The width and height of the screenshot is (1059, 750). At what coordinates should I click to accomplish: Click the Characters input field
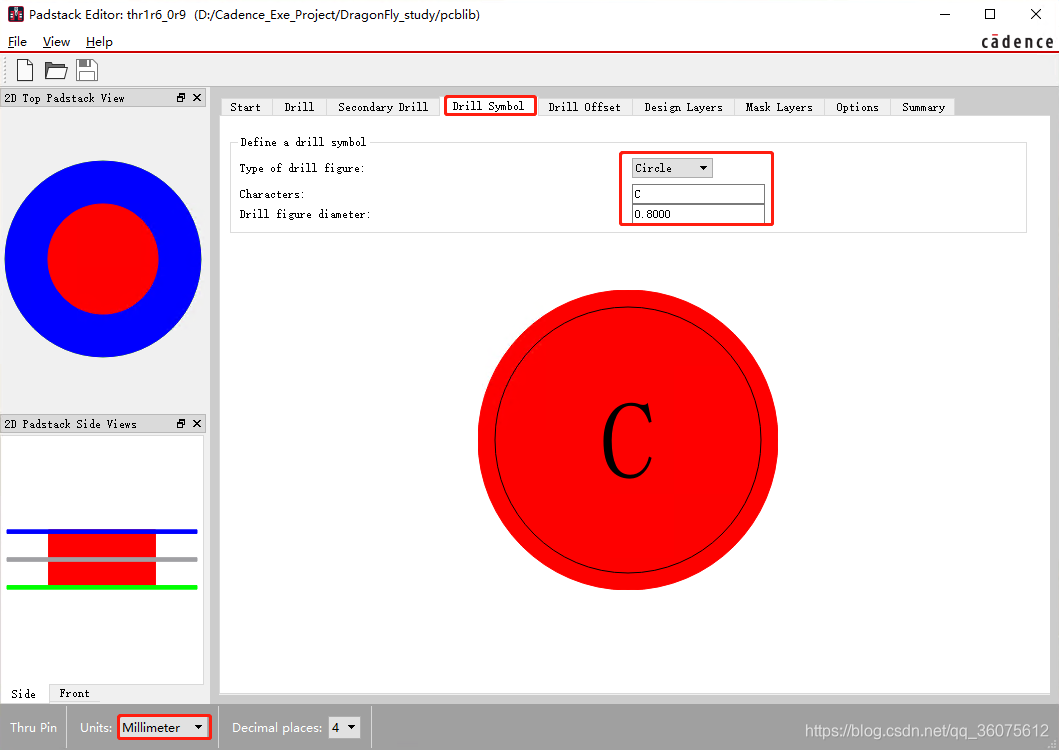coord(698,194)
